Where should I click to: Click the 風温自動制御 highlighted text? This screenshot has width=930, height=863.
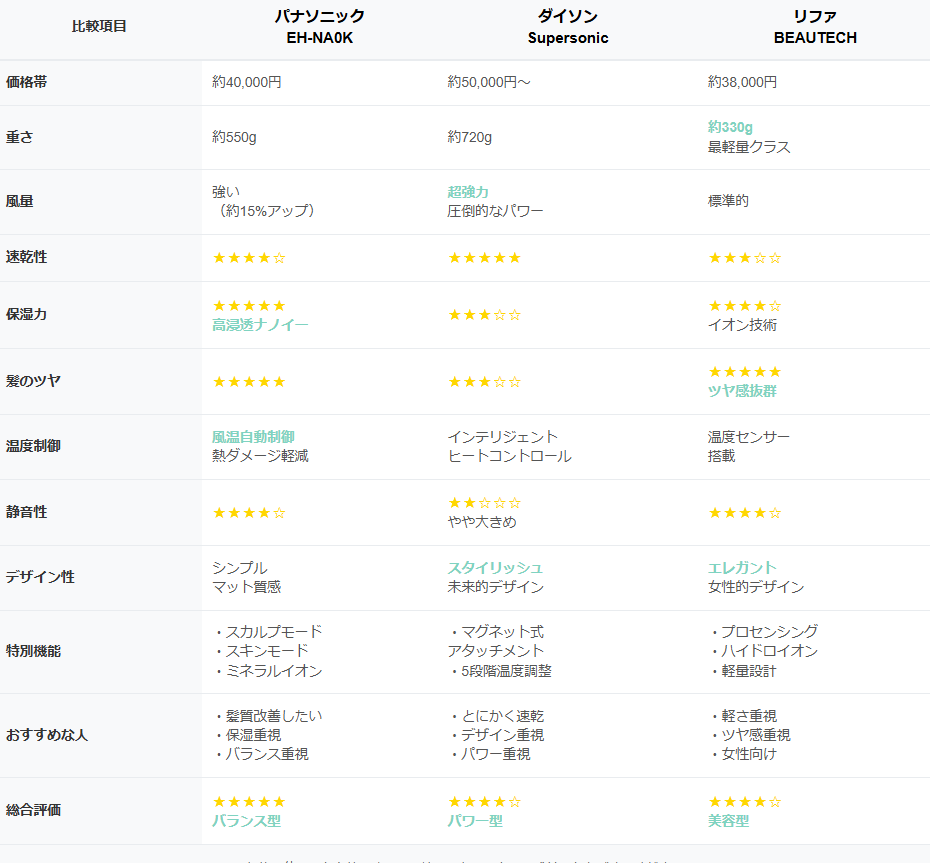click(253, 437)
